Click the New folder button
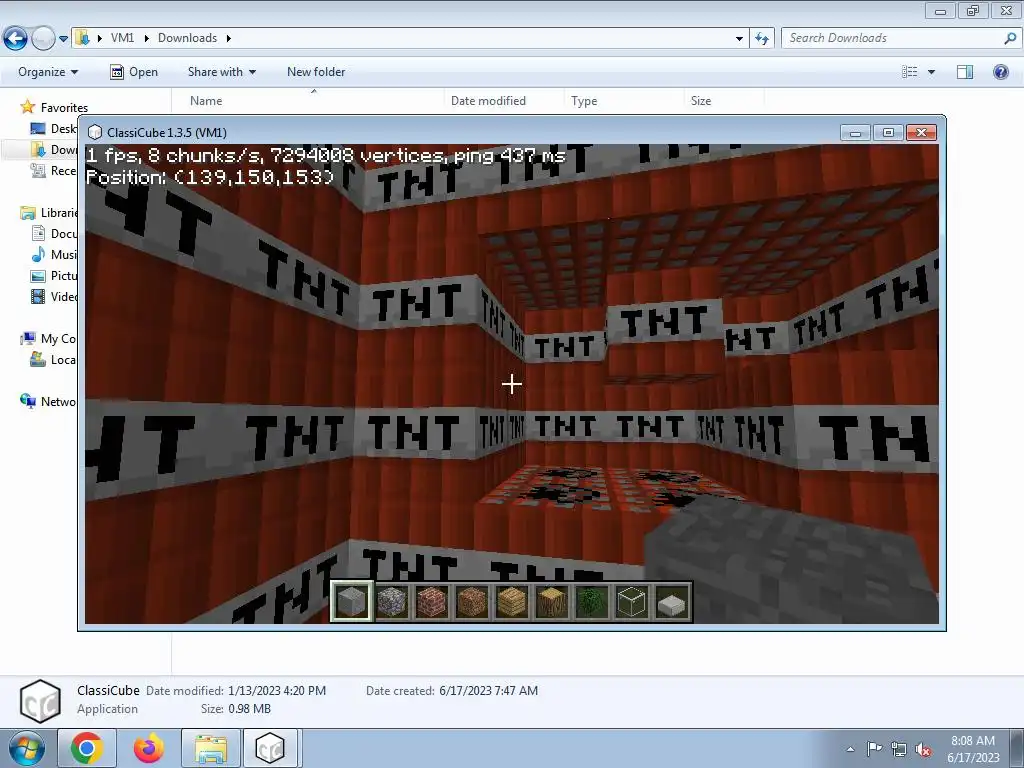Image resolution: width=1024 pixels, height=768 pixels. point(316,72)
